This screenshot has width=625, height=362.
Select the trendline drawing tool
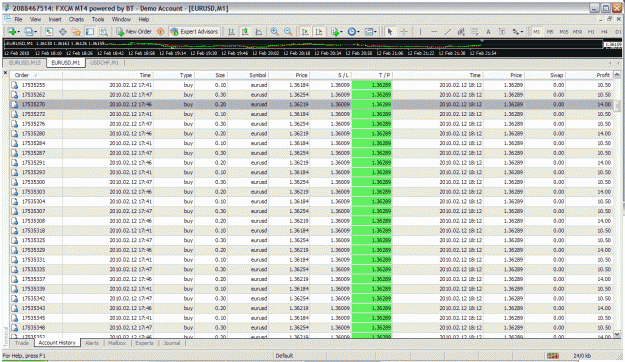(448, 31)
